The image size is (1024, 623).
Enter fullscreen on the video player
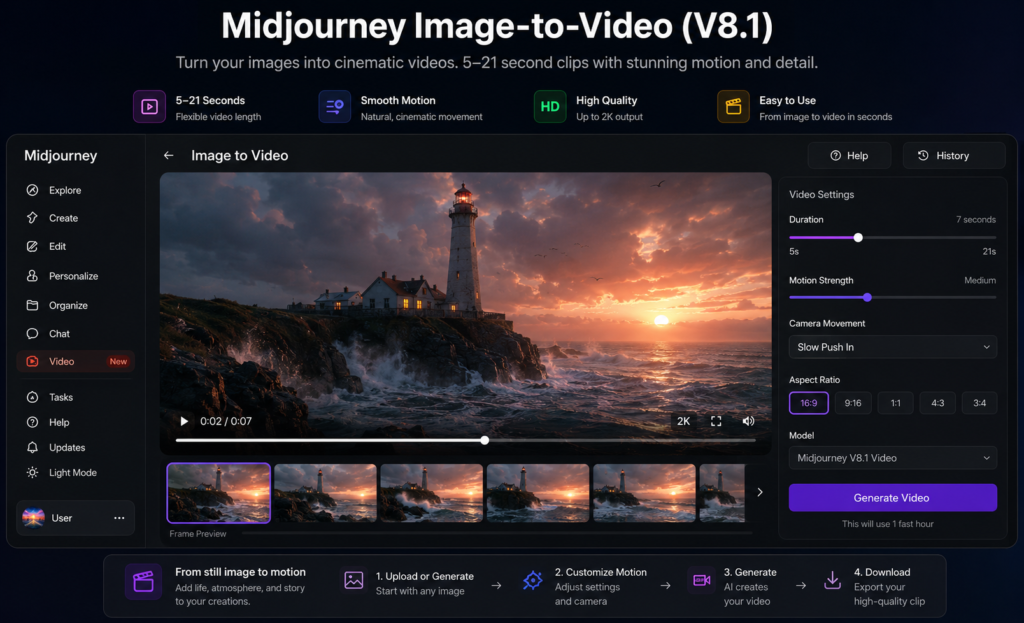pyautogui.click(x=716, y=421)
